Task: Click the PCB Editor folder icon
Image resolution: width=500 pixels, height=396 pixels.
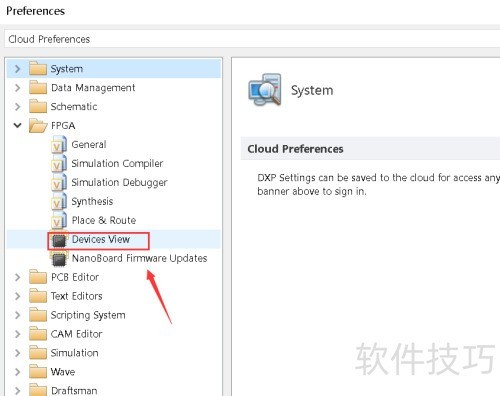Action: coord(38,277)
